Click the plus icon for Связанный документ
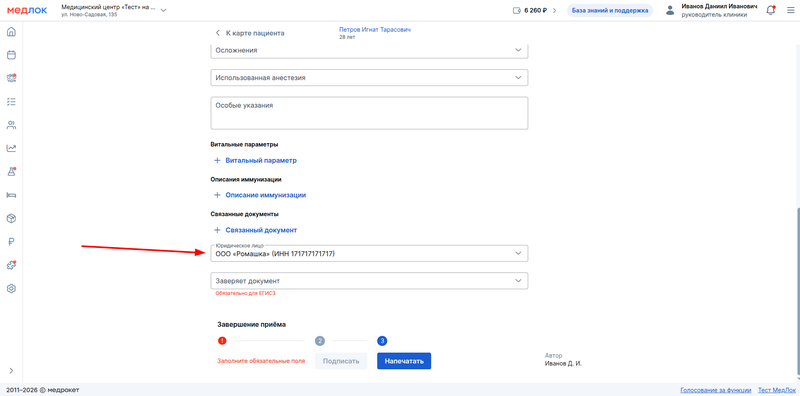The width and height of the screenshot is (800, 396). [217, 230]
